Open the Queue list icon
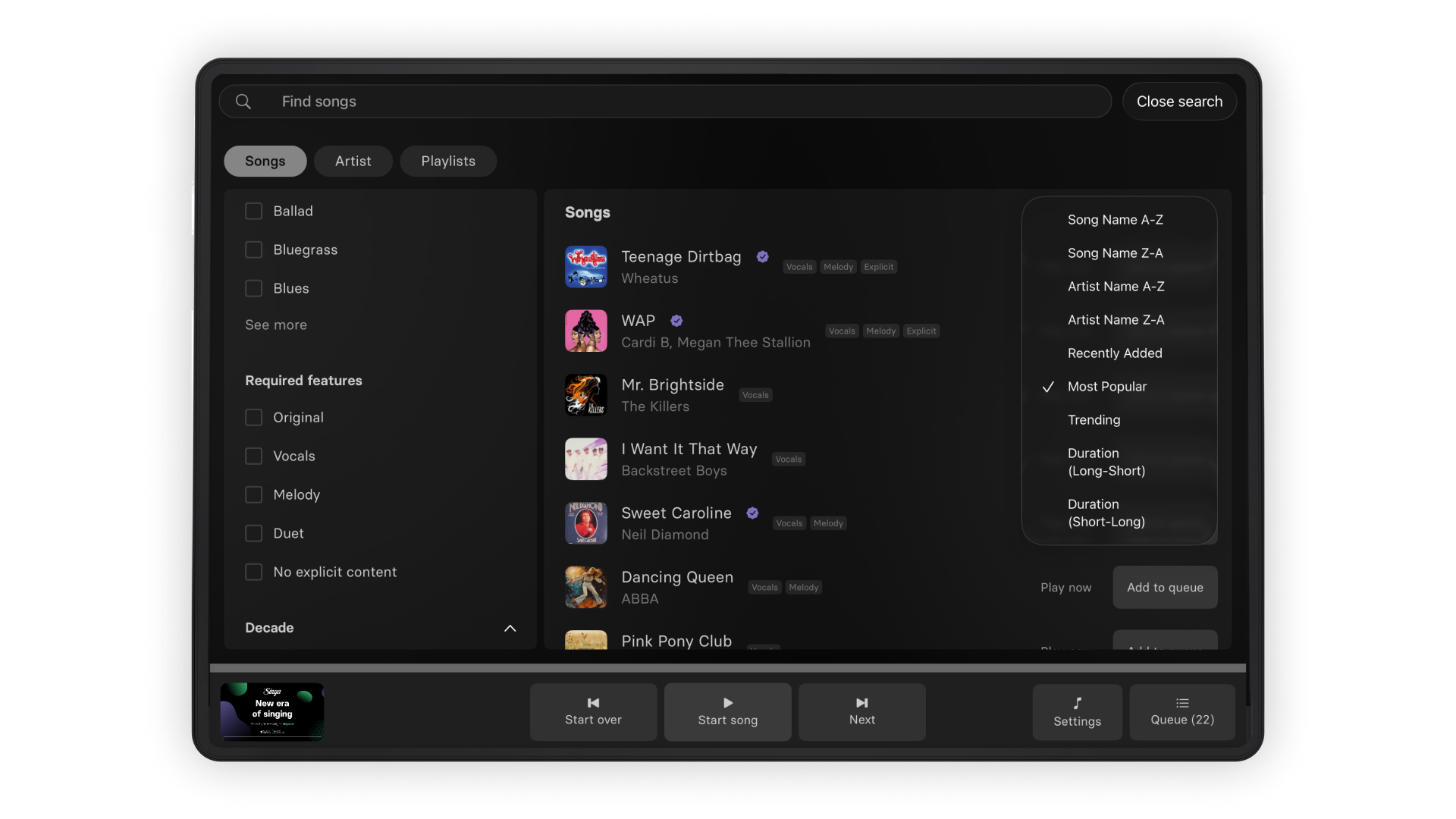Viewport: 1456px width, 819px height. pos(1181,703)
